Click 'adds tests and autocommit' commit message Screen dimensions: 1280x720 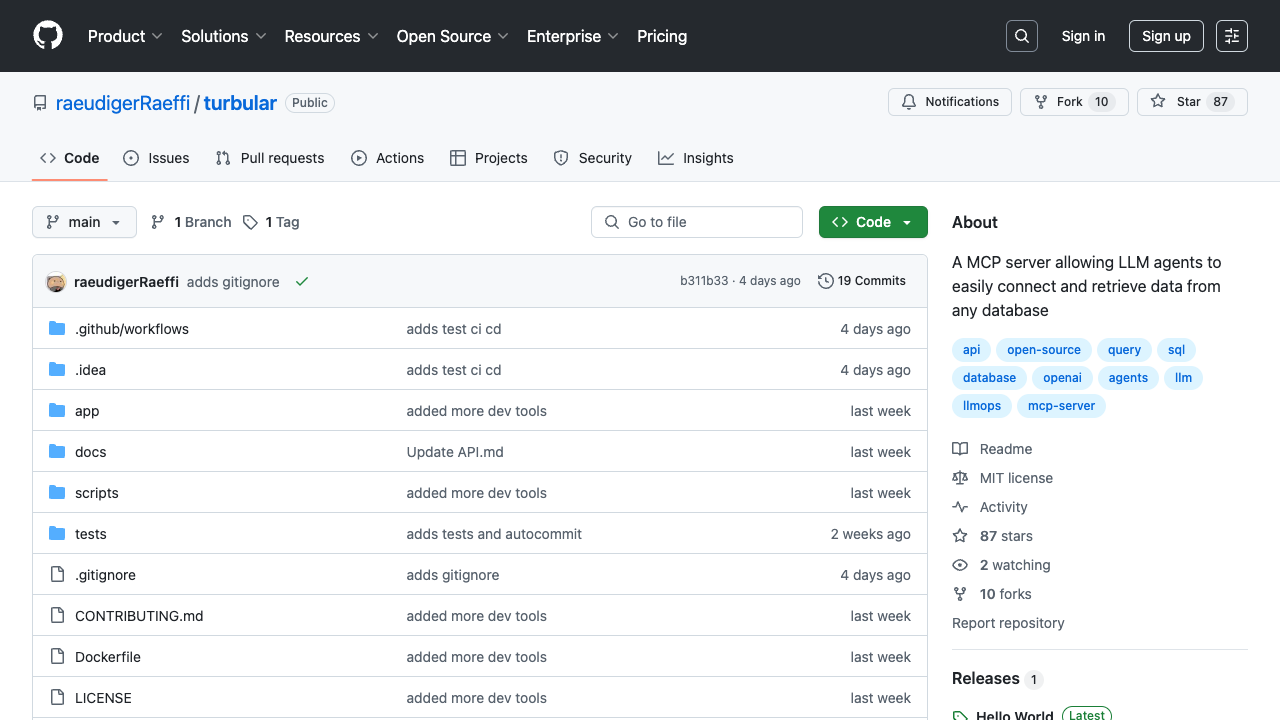[x=494, y=534]
